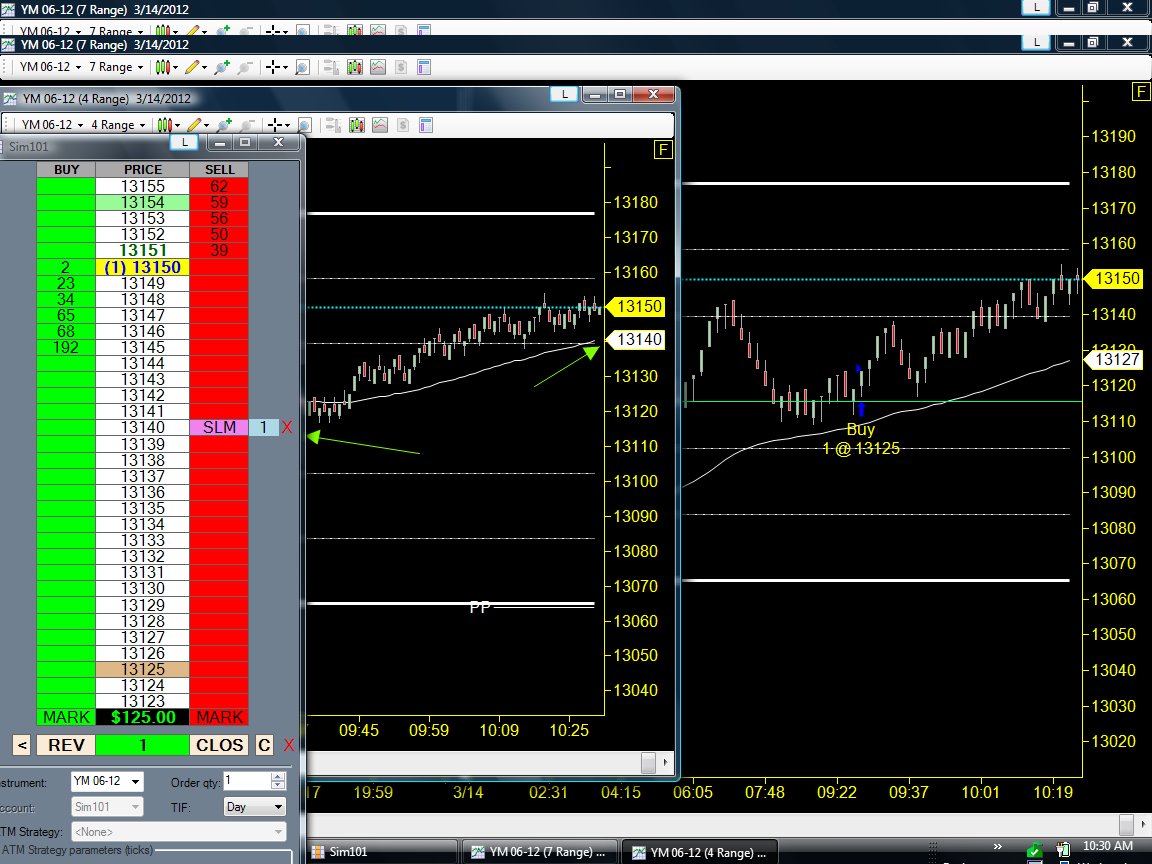Image resolution: width=1152 pixels, height=864 pixels.
Task: Switch to YM 06-12 (7 Range) taskbar tab
Action: point(541,852)
